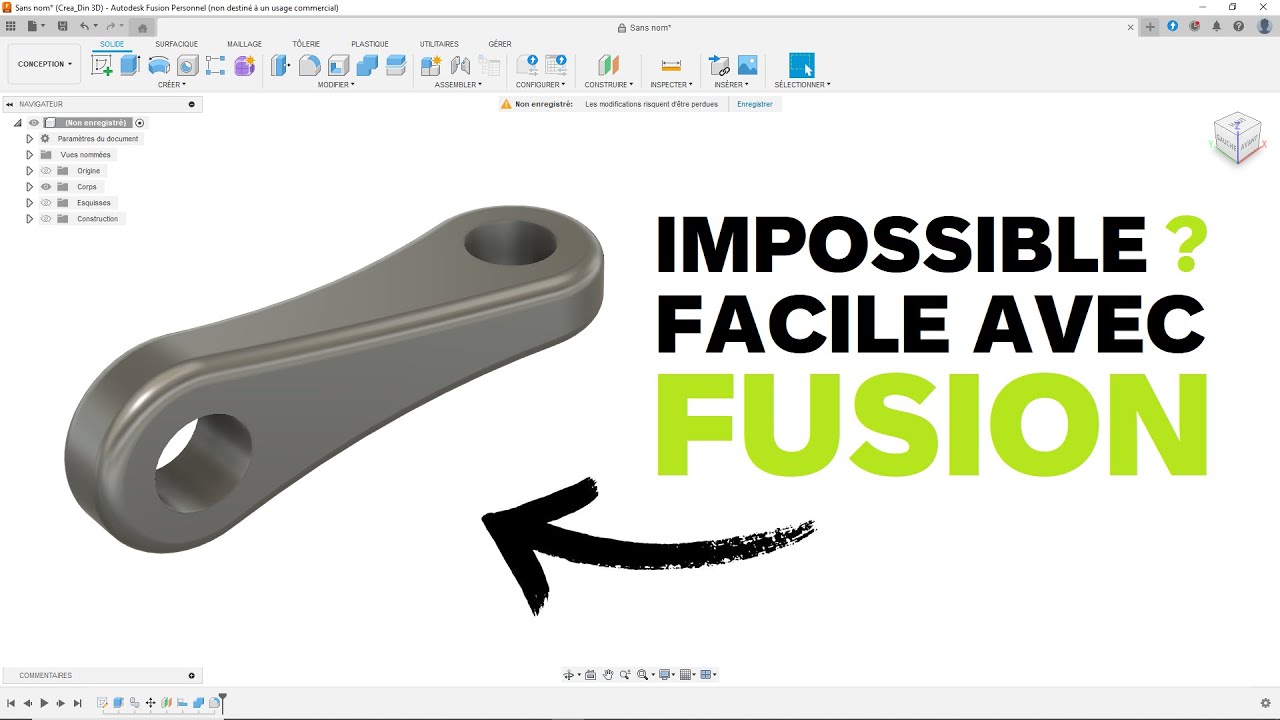Click the Home tab icon

(x=142, y=28)
